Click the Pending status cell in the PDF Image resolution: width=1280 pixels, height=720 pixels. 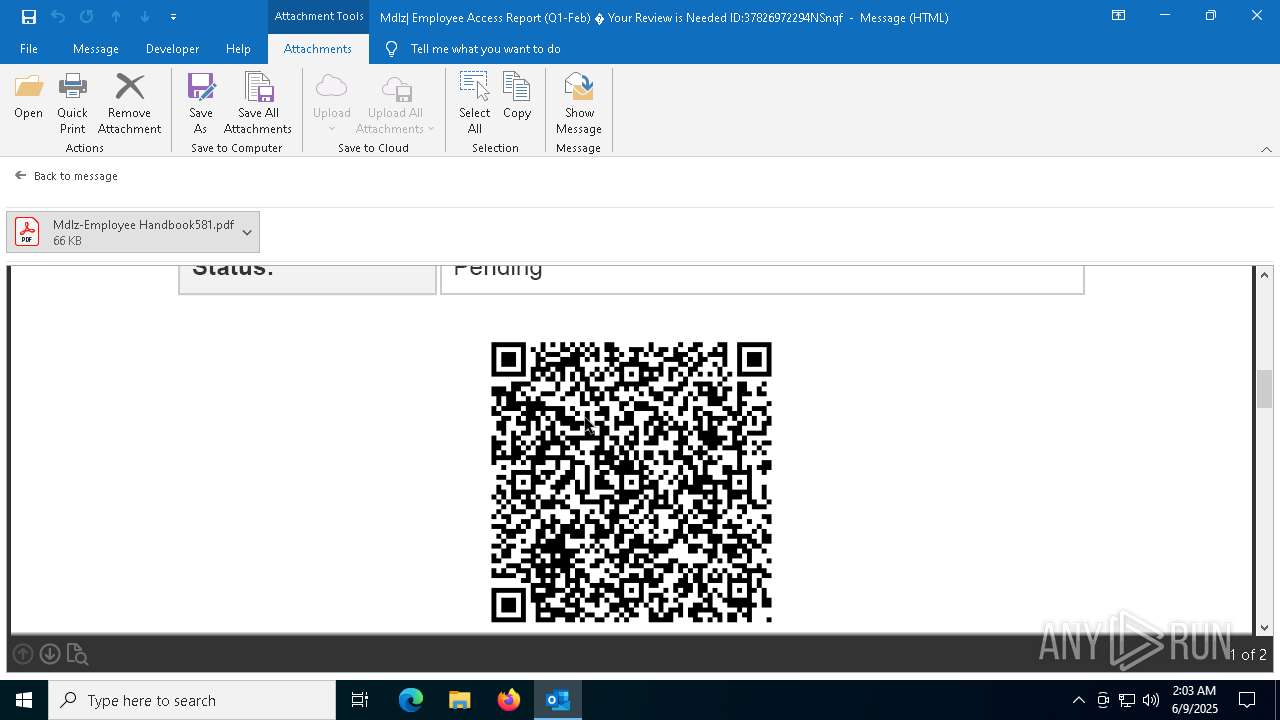[762, 279]
